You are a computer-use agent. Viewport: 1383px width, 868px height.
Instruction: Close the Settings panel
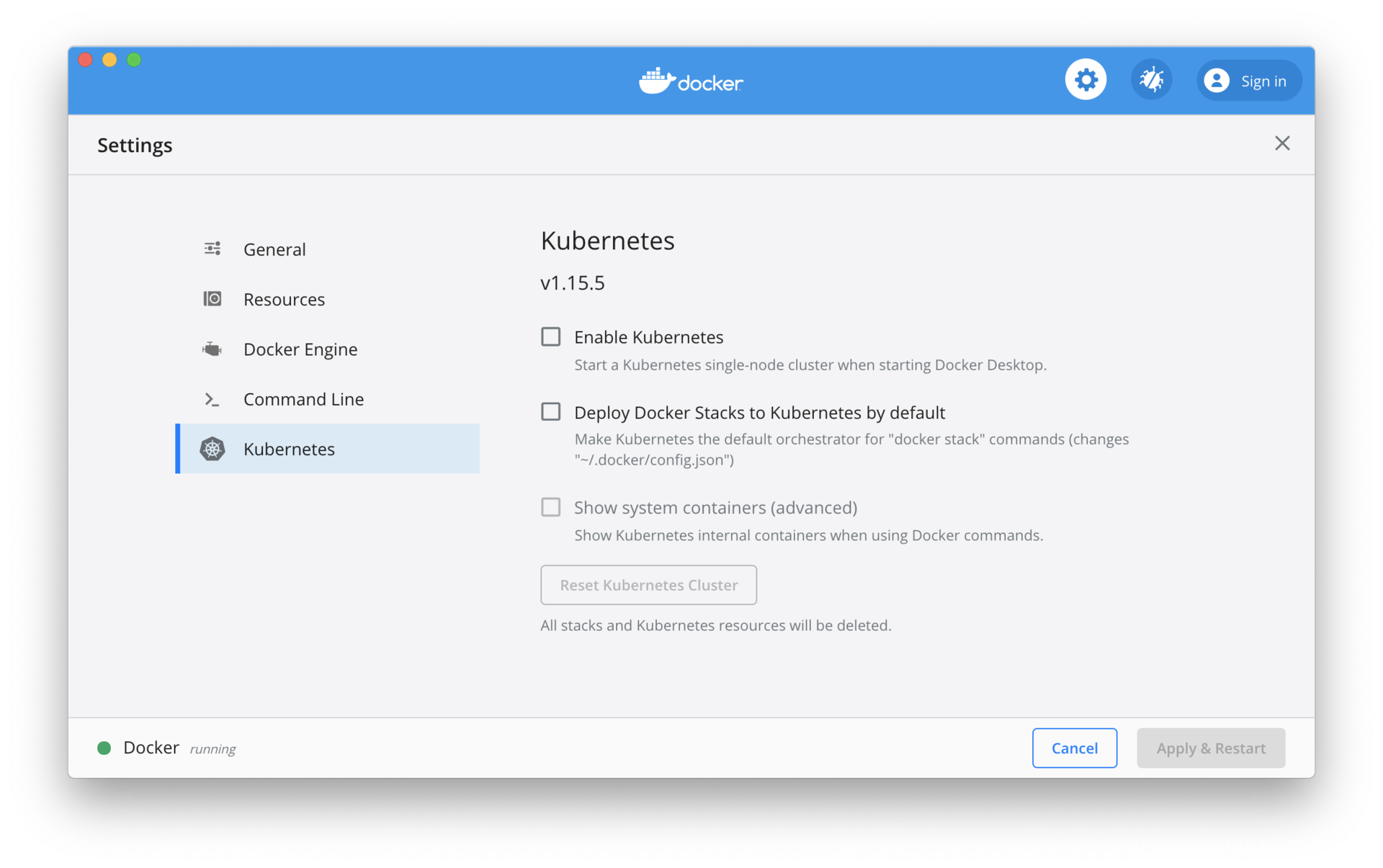coord(1282,143)
